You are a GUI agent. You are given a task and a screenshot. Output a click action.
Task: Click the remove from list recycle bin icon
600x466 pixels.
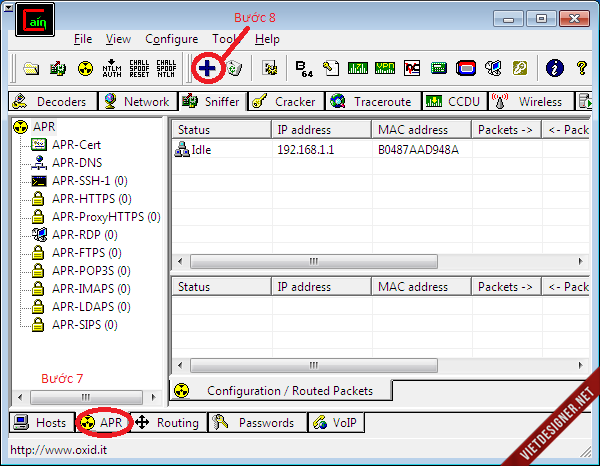(234, 69)
